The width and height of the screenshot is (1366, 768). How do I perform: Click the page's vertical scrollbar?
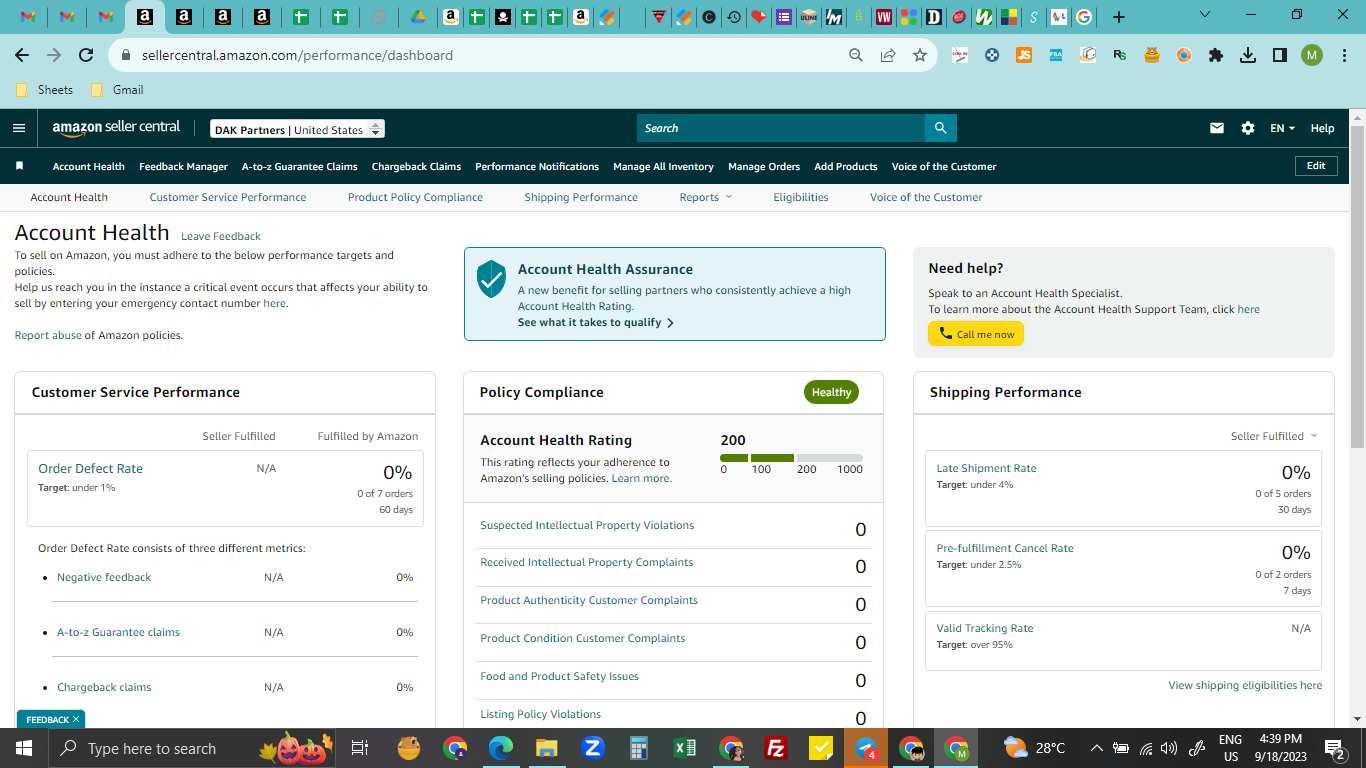coord(1357,288)
